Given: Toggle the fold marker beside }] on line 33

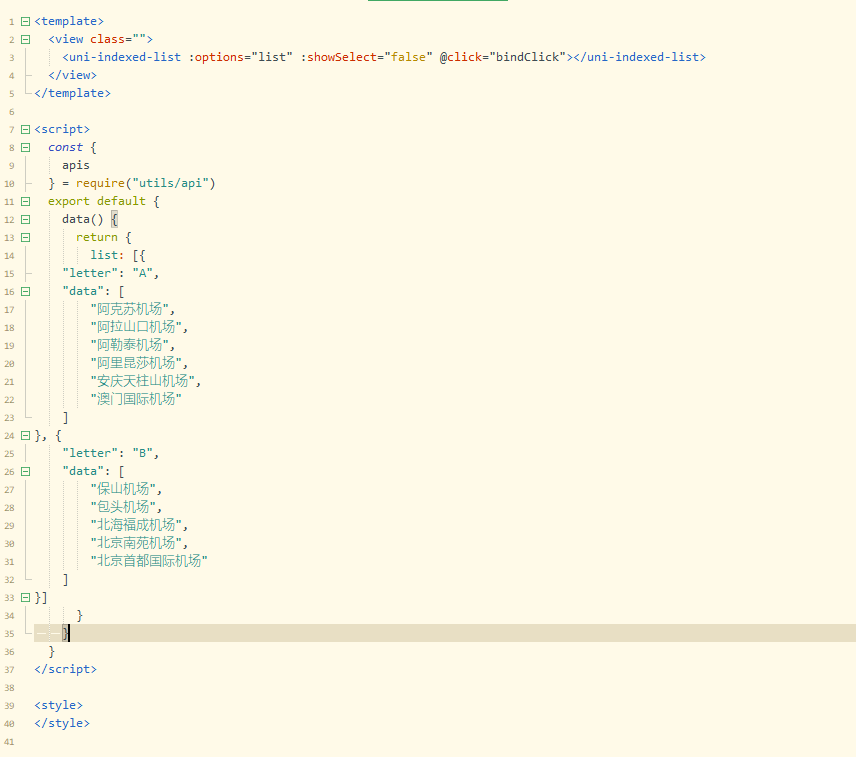Looking at the screenshot, I should click(25, 598).
